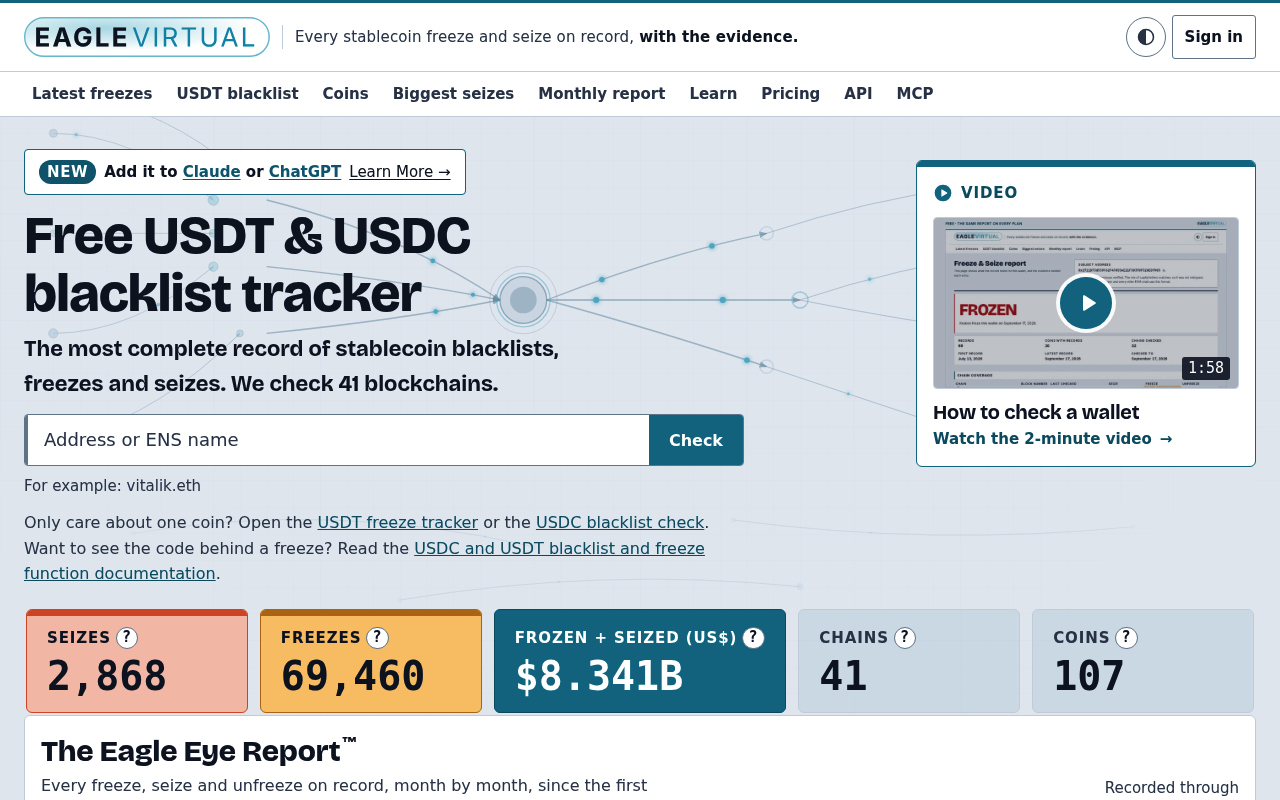Viewport: 1280px width, 800px height.
Task: Open help icon next to CHAINS
Action: pos(905,638)
